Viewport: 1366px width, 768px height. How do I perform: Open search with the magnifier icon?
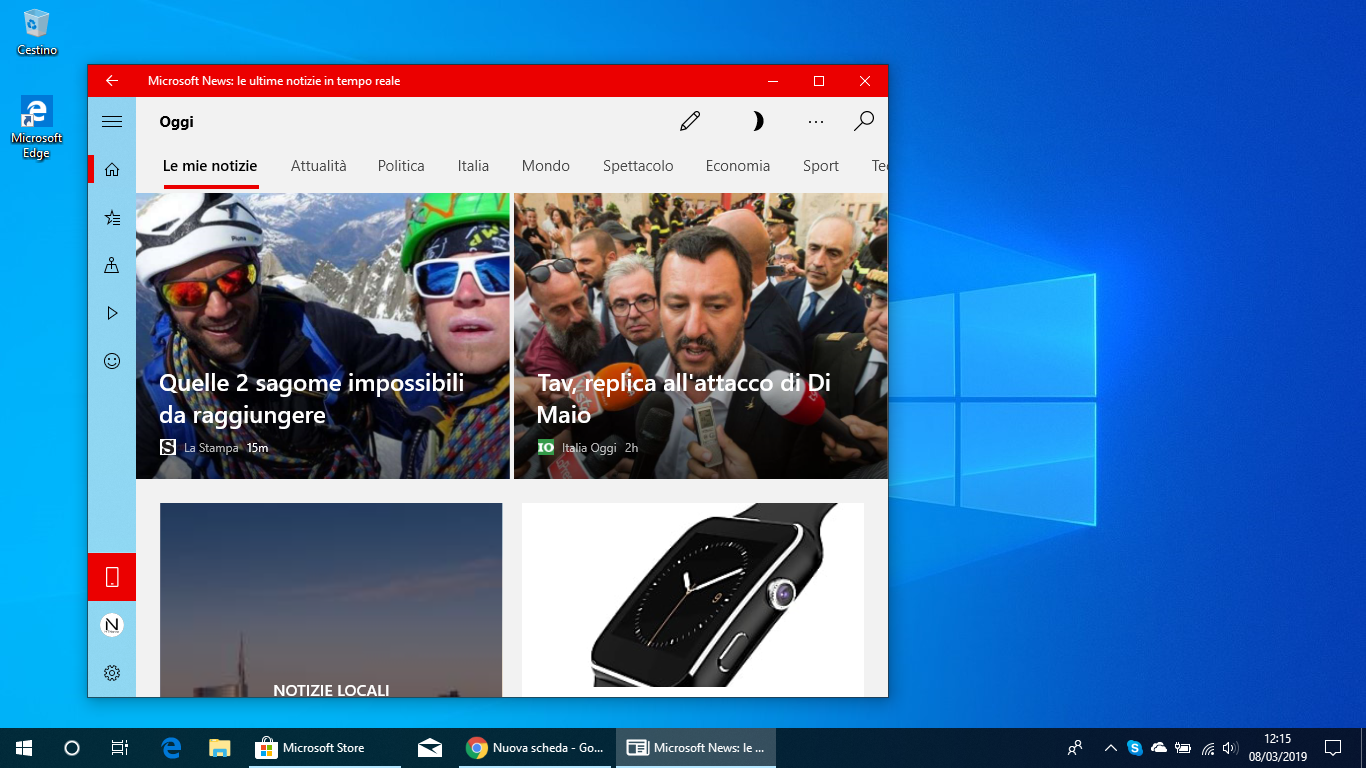coord(863,121)
